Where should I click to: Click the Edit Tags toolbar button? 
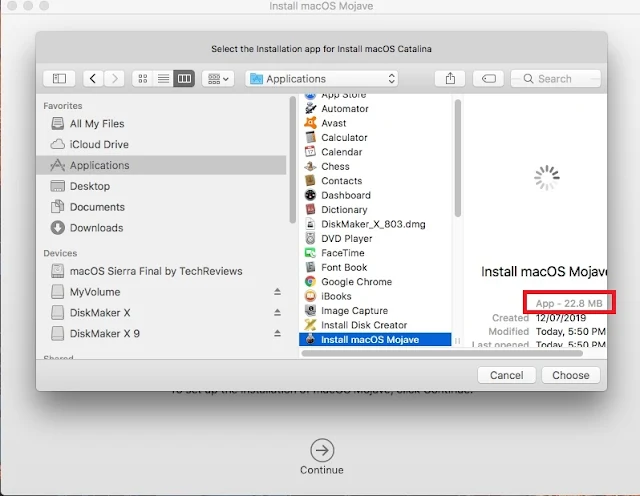coord(489,78)
